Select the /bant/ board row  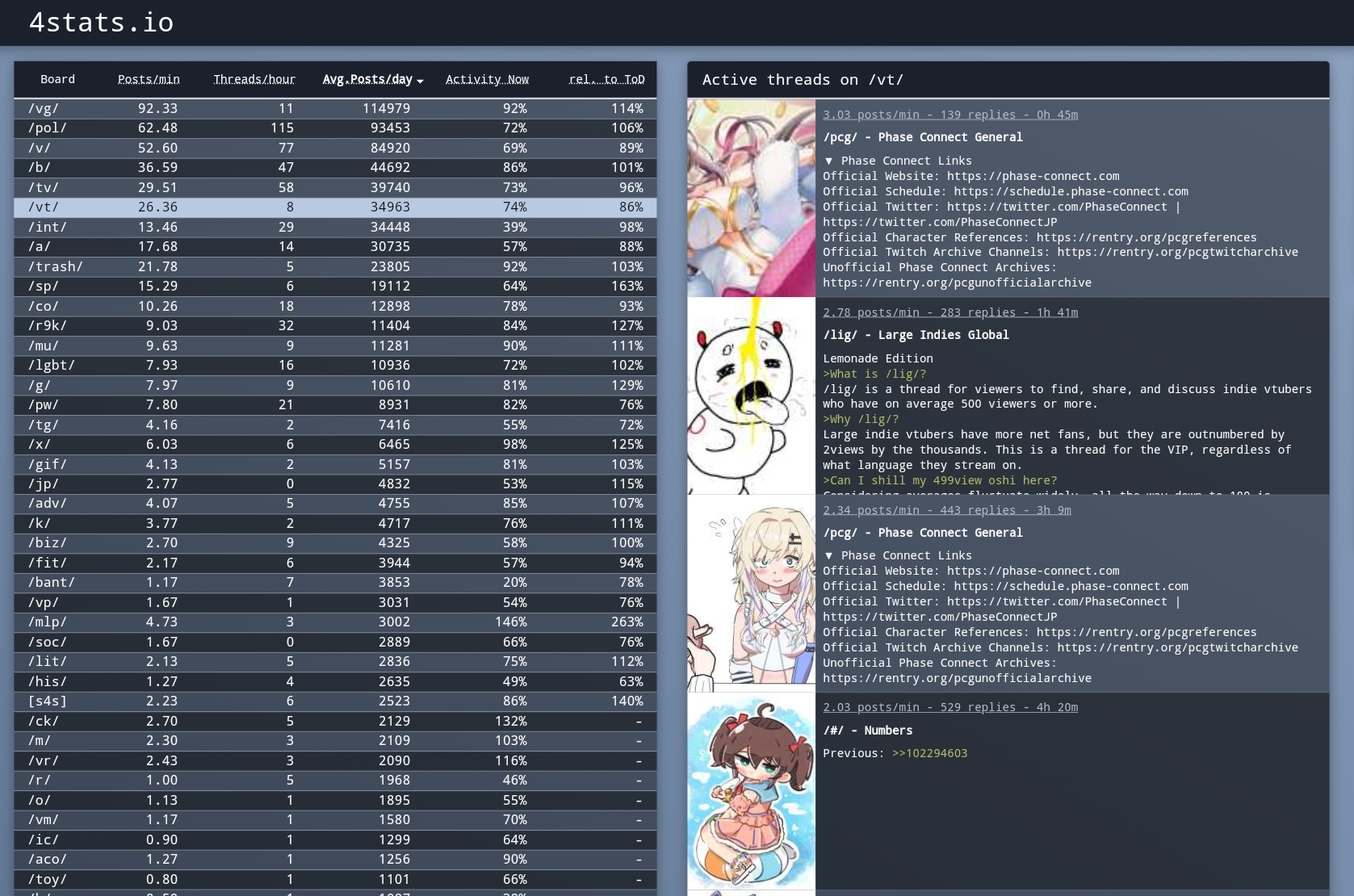[x=335, y=582]
